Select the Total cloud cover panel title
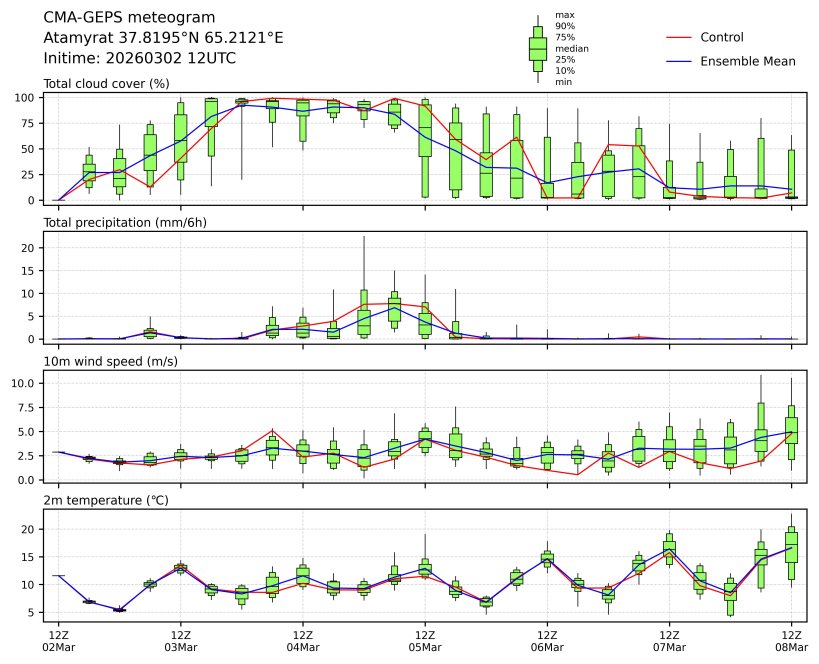The height and width of the screenshot is (664, 819). 107,83
